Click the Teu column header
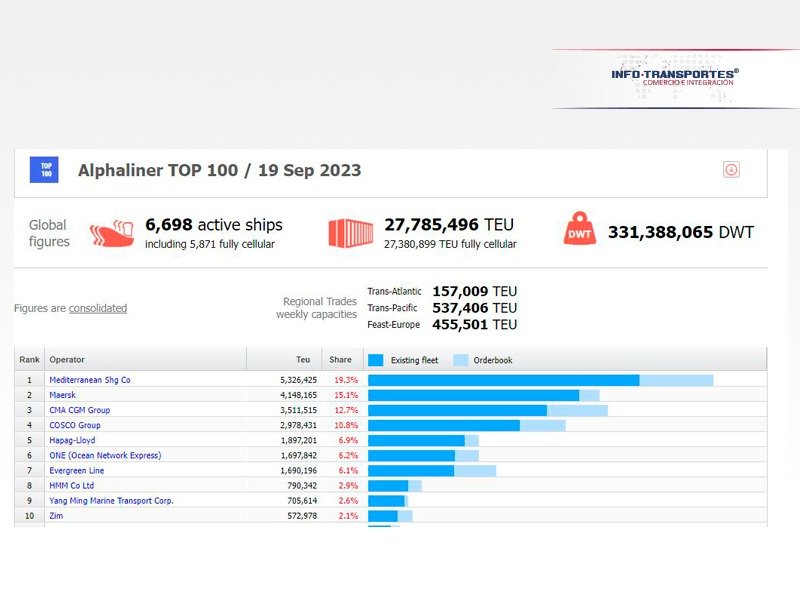This screenshot has height=600, width=800. [284, 359]
